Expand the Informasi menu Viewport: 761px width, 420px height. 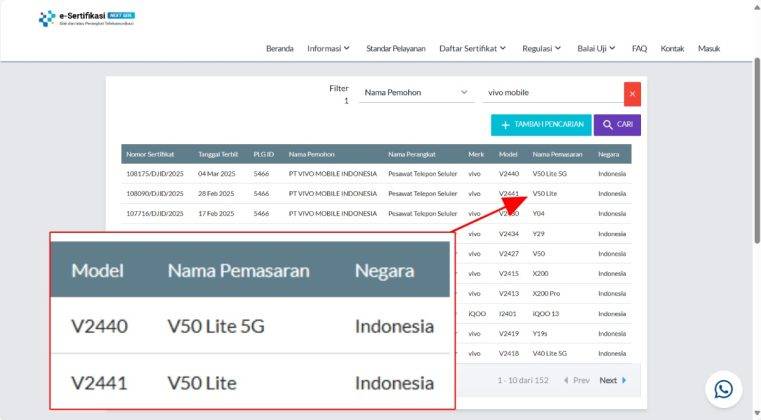328,49
